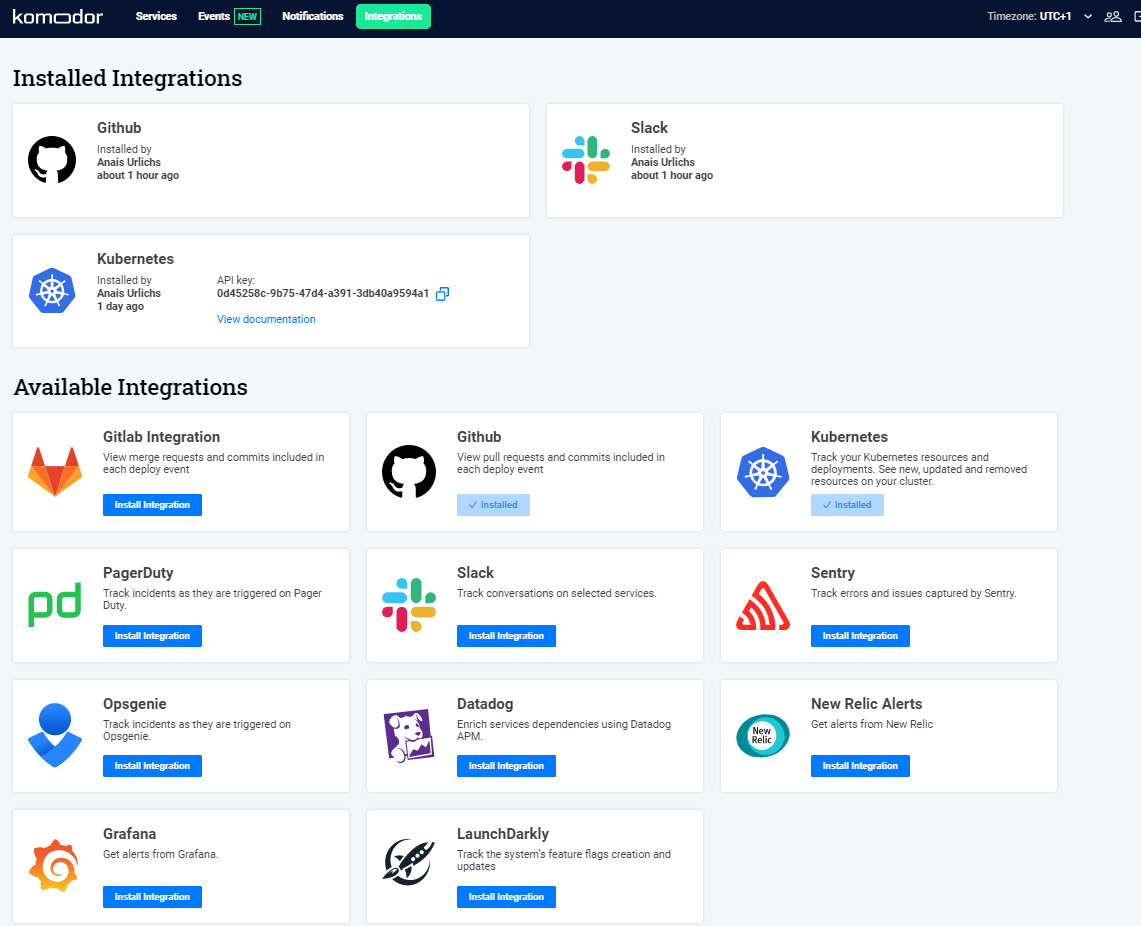Copy the Kubernetes API key

(442, 294)
